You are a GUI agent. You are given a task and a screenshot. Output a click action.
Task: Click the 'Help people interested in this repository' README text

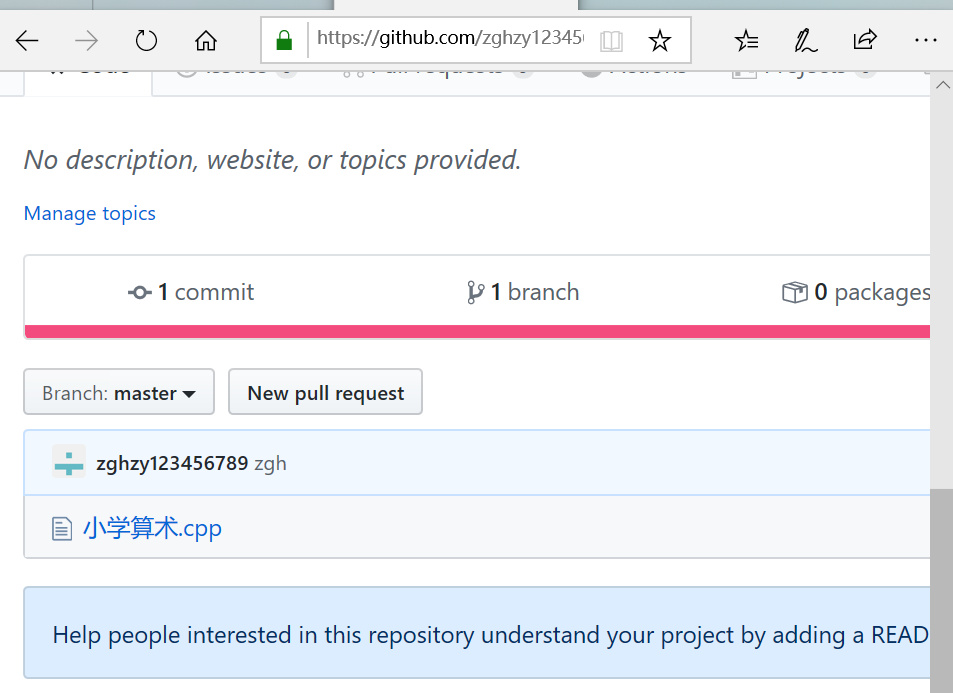(490, 635)
